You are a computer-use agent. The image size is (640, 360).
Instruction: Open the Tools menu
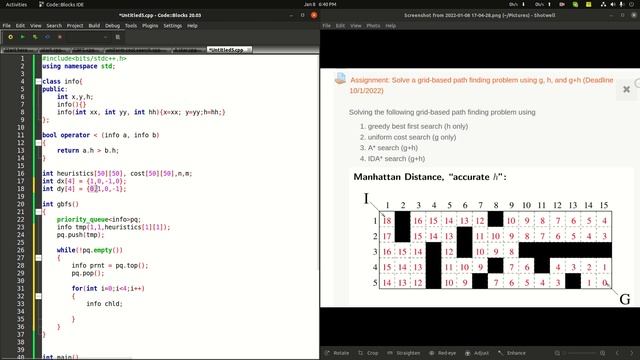(x=131, y=26)
